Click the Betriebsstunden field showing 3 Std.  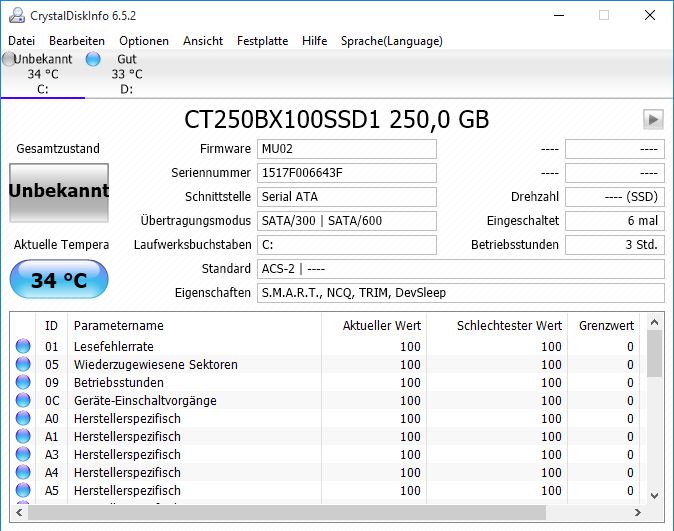tap(615, 245)
